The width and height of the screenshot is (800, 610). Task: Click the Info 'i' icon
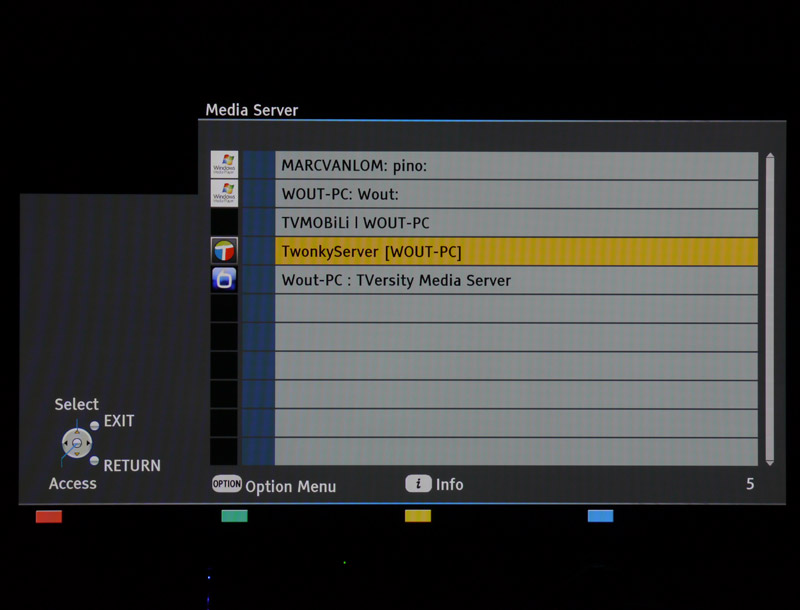418,484
